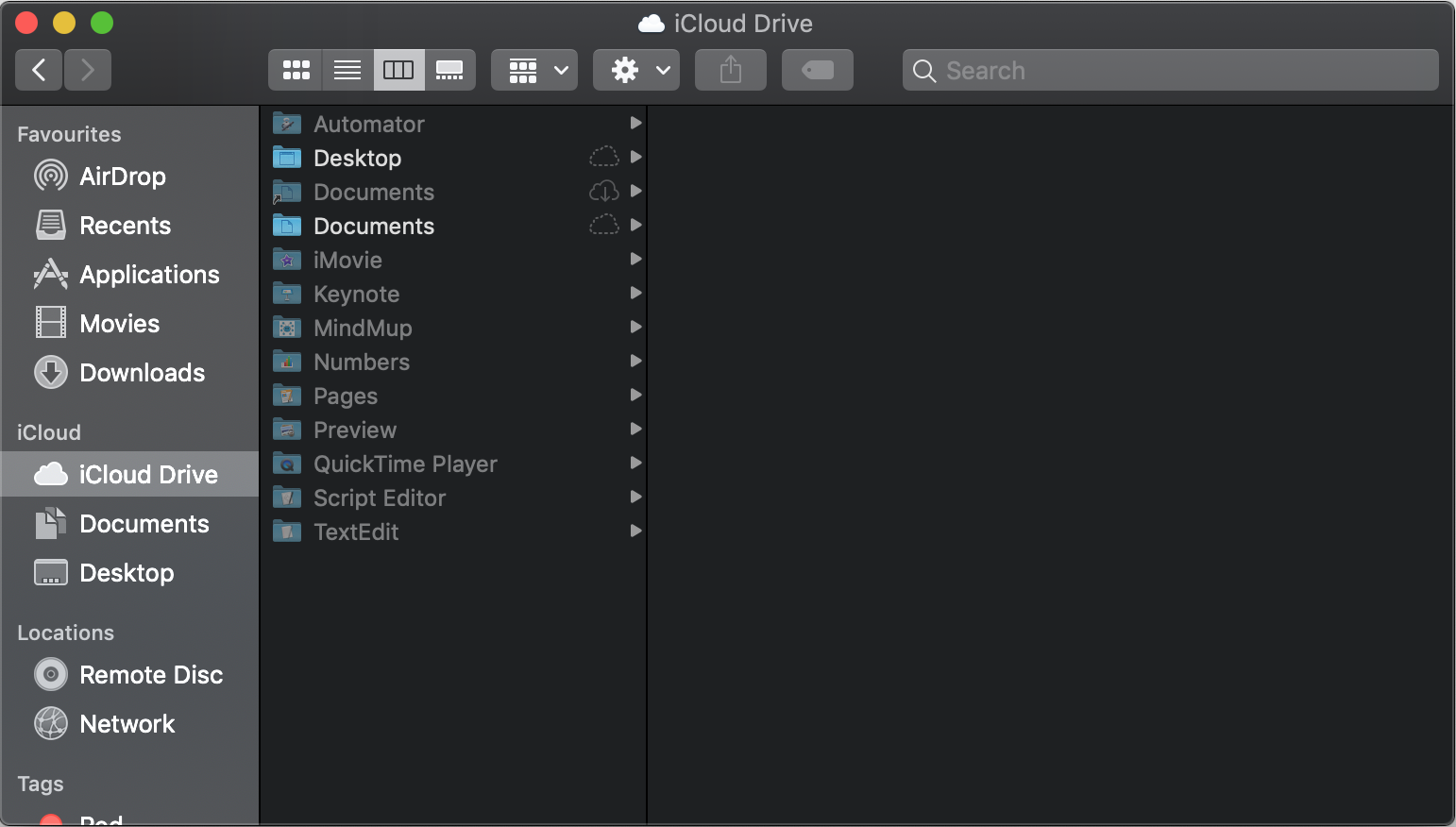Open the item grouping dropdown

(x=534, y=70)
